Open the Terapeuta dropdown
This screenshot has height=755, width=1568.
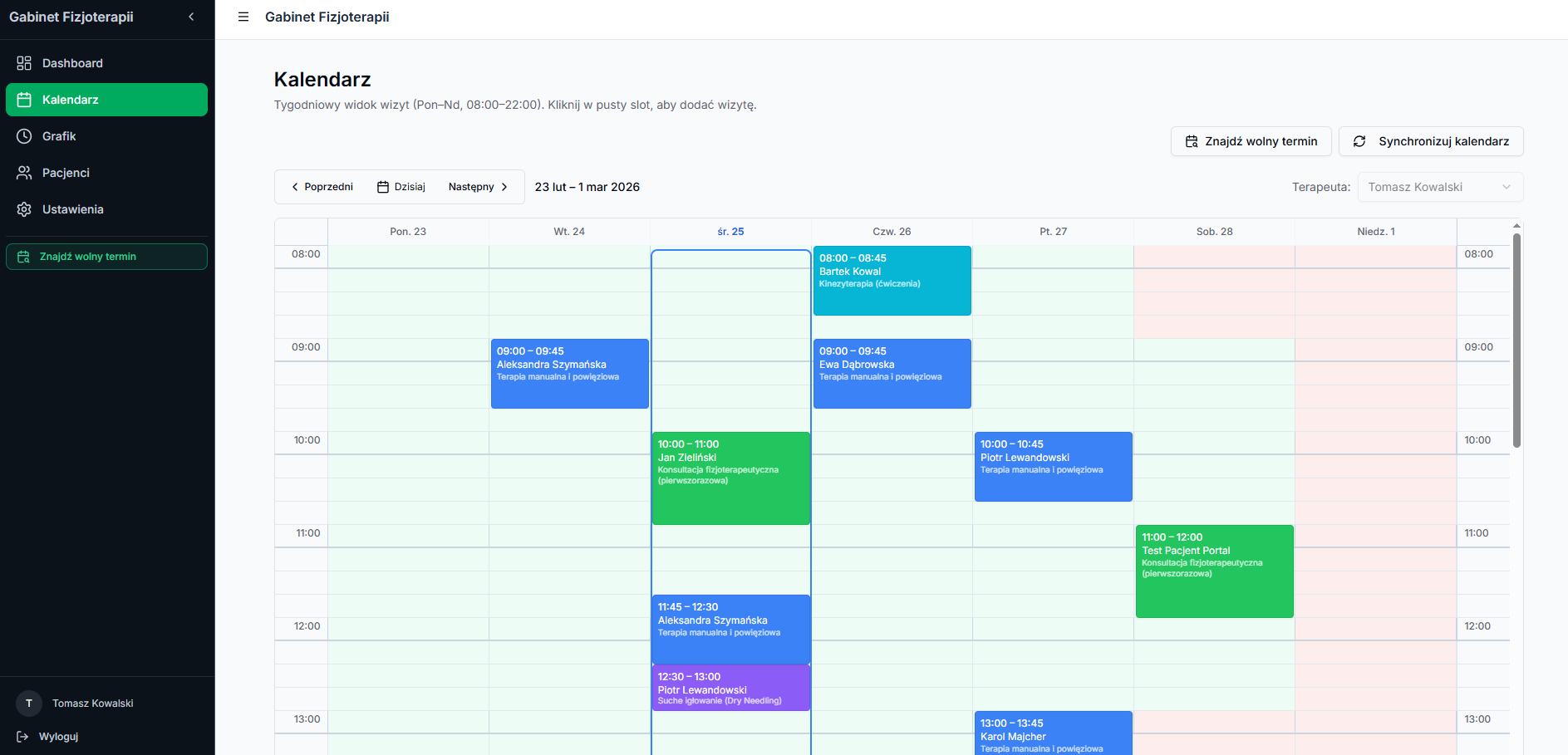[1440, 187]
